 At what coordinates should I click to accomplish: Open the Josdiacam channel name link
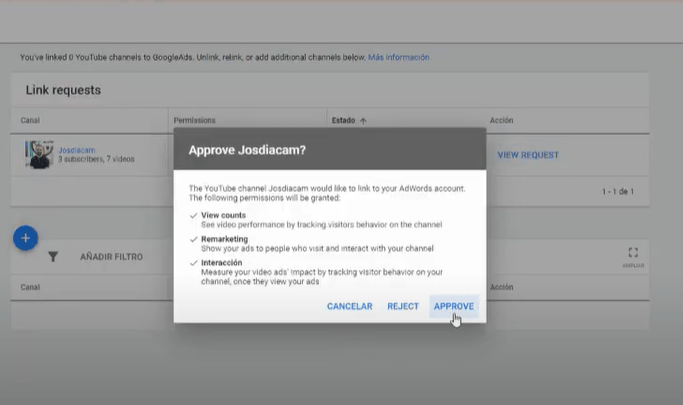click(x=77, y=150)
